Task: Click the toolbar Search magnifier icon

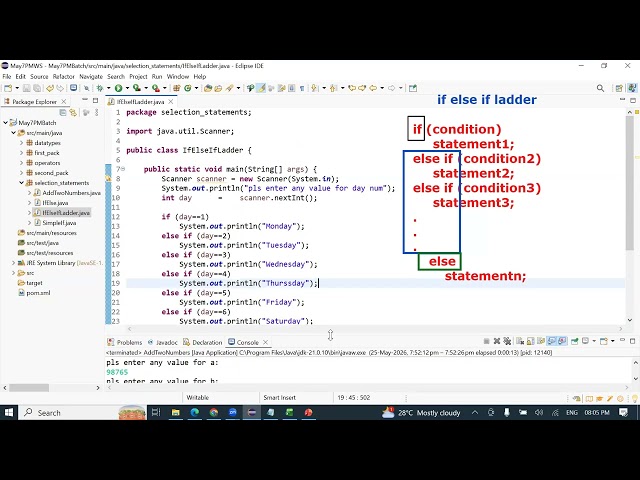Action: [x=600, y=88]
